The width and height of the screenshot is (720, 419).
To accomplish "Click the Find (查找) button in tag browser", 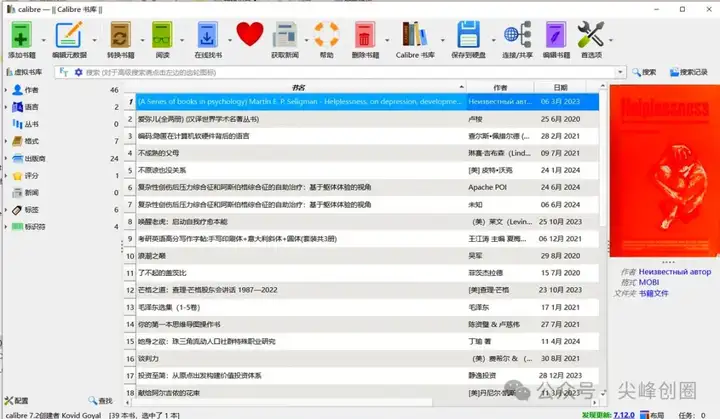I will [101, 401].
